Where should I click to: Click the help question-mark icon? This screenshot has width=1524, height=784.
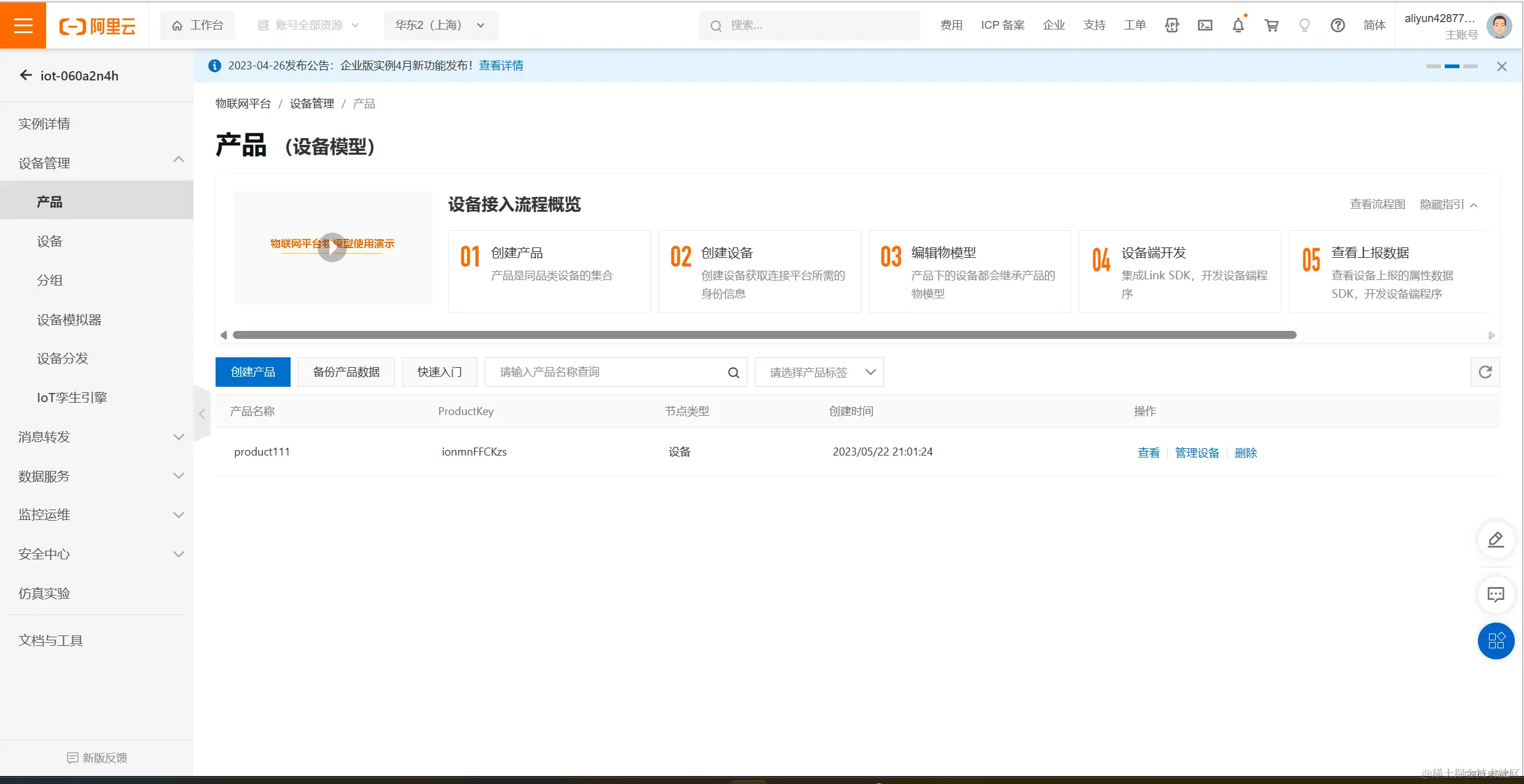point(1338,25)
